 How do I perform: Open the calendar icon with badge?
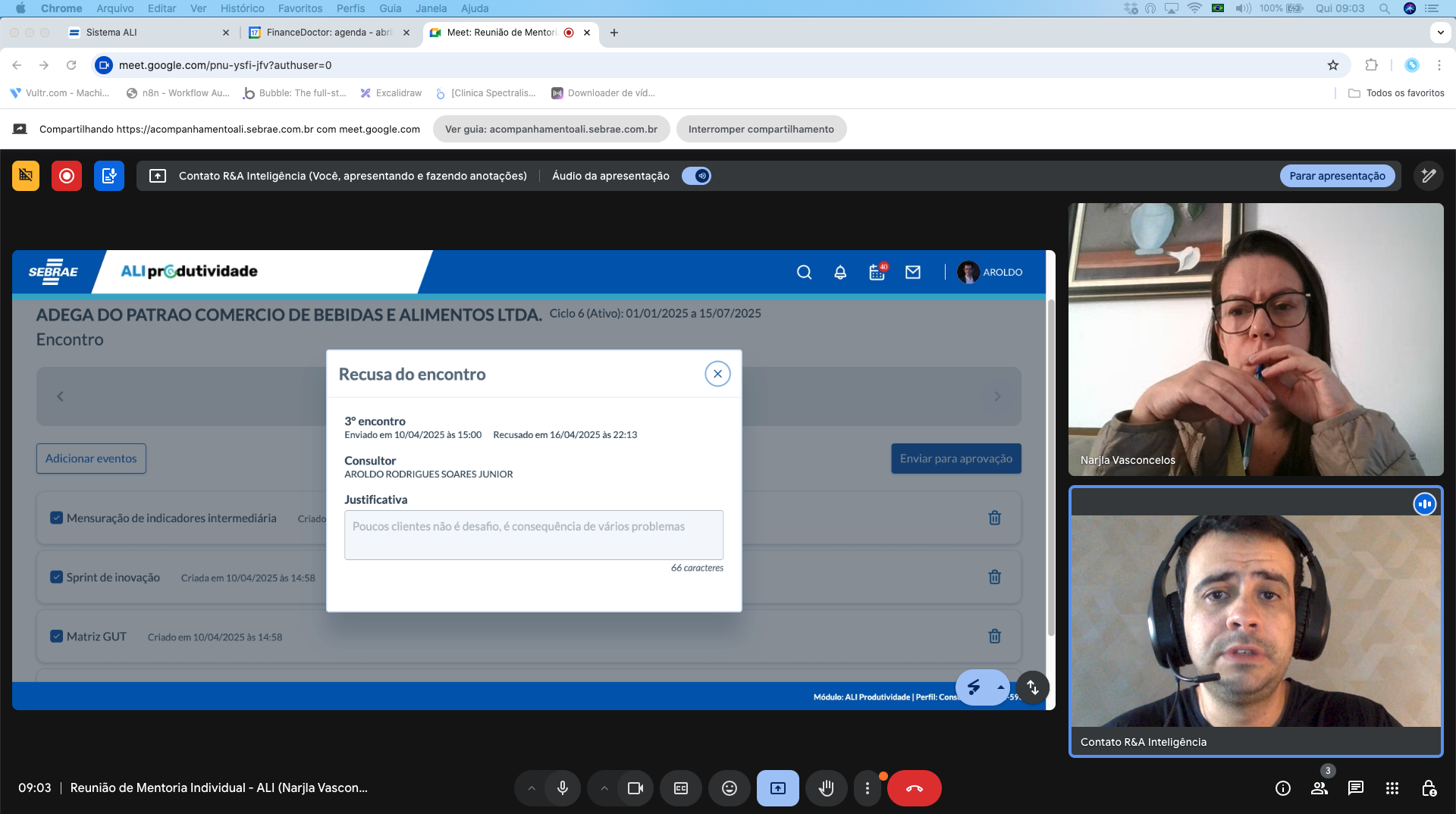(x=877, y=272)
